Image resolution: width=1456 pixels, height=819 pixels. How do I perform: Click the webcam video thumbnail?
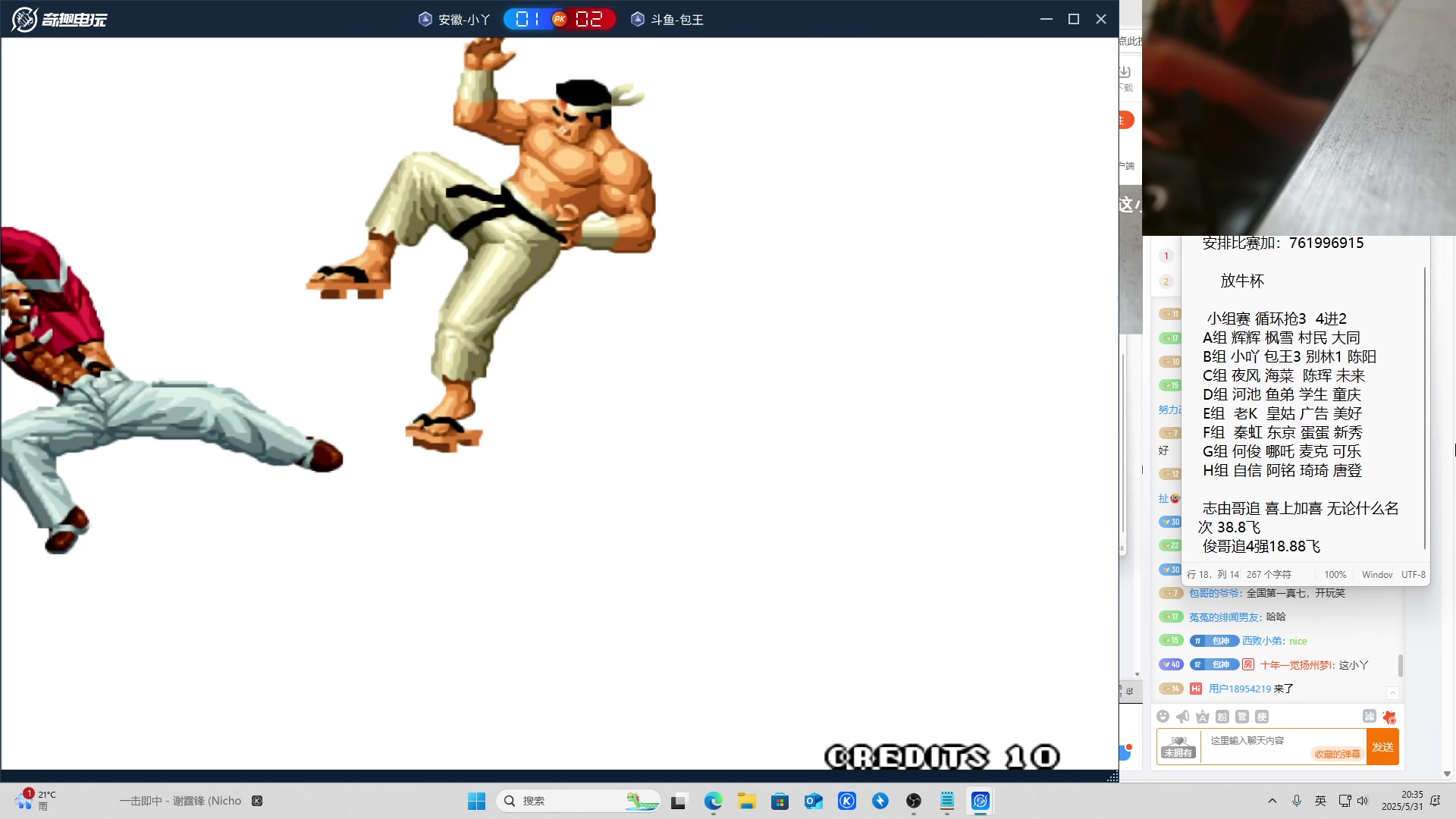pyautogui.click(x=1299, y=118)
